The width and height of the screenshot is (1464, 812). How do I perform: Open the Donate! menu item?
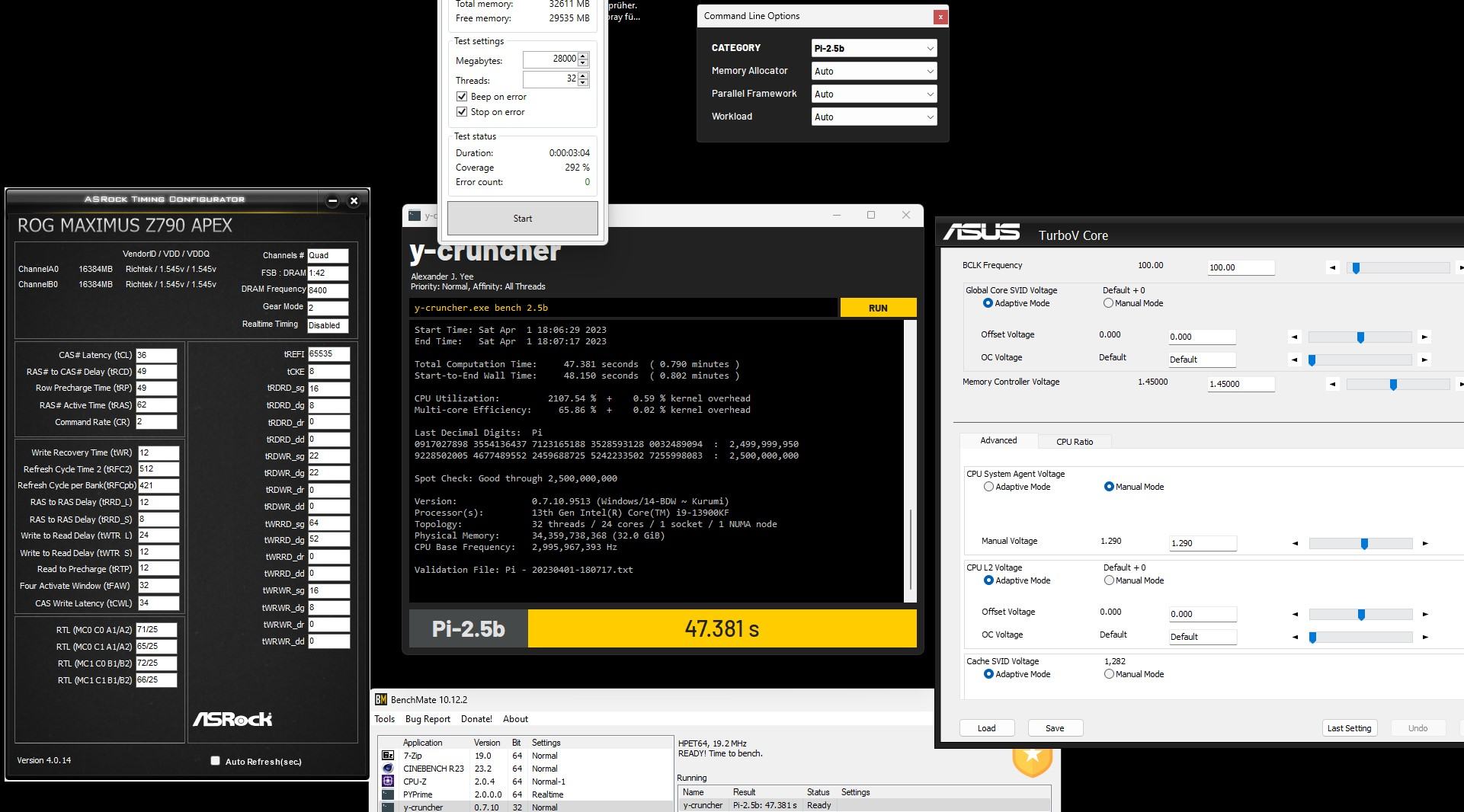point(476,719)
